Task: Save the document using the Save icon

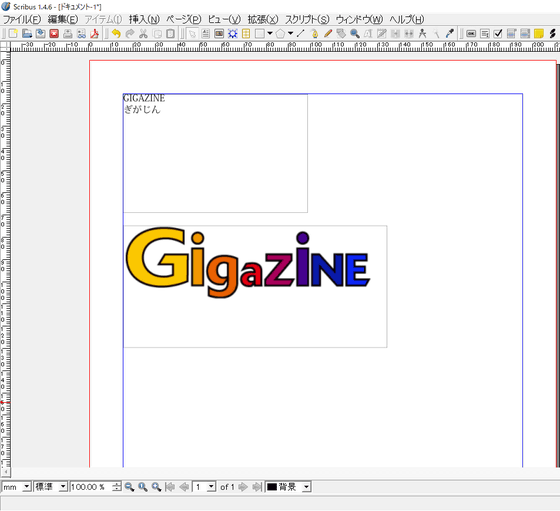Action: coord(40,34)
